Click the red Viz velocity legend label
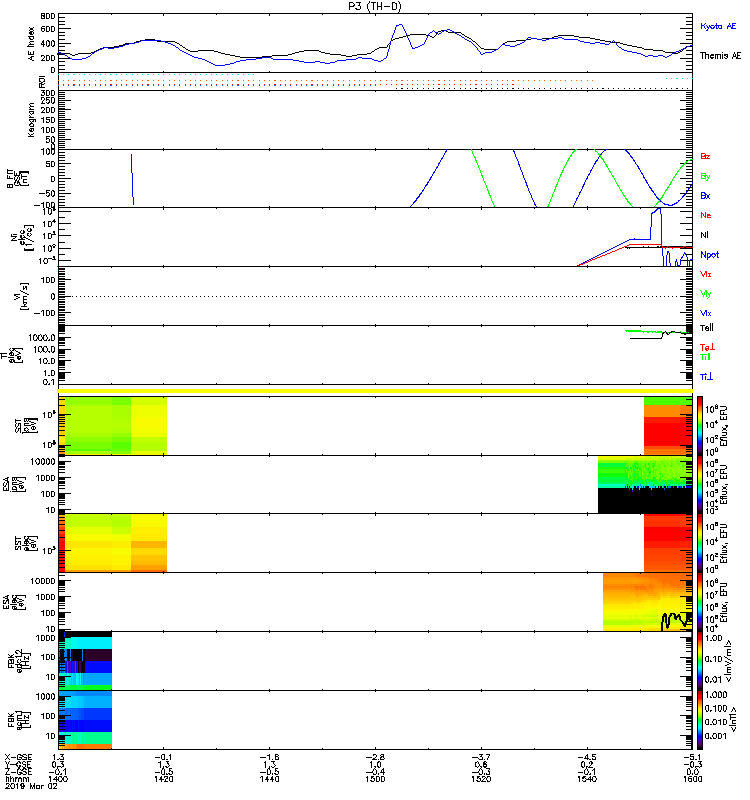Viewport: 750px width, 800px height. click(705, 274)
